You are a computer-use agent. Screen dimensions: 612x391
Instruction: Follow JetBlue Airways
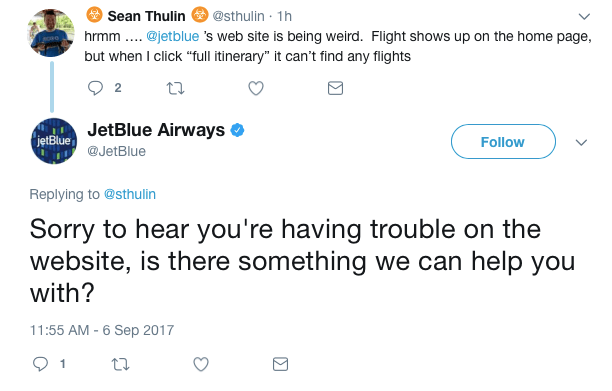tap(503, 142)
